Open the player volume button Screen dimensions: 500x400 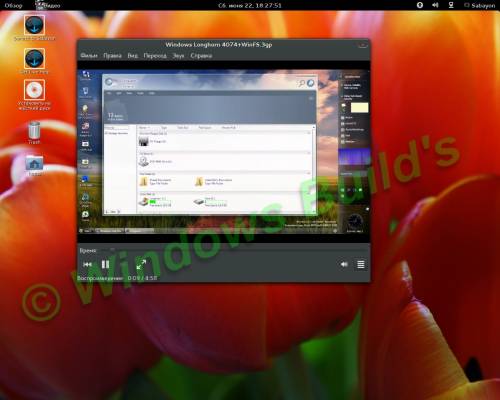pos(344,264)
